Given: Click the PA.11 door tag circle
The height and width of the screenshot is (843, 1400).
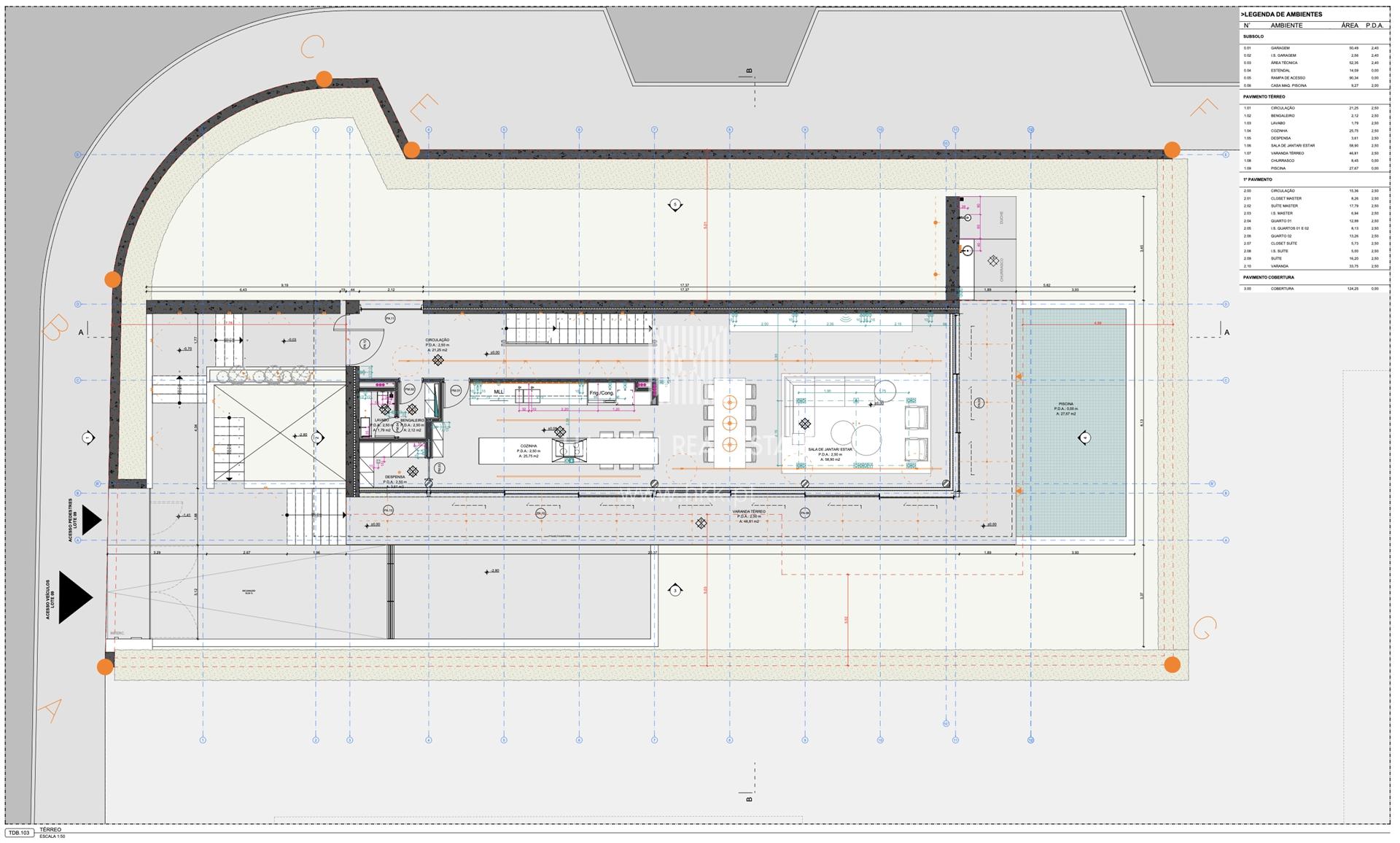Looking at the screenshot, I should coord(389,319).
